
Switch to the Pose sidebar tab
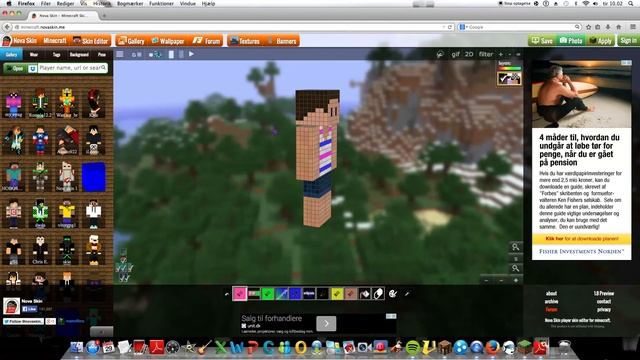coord(102,54)
